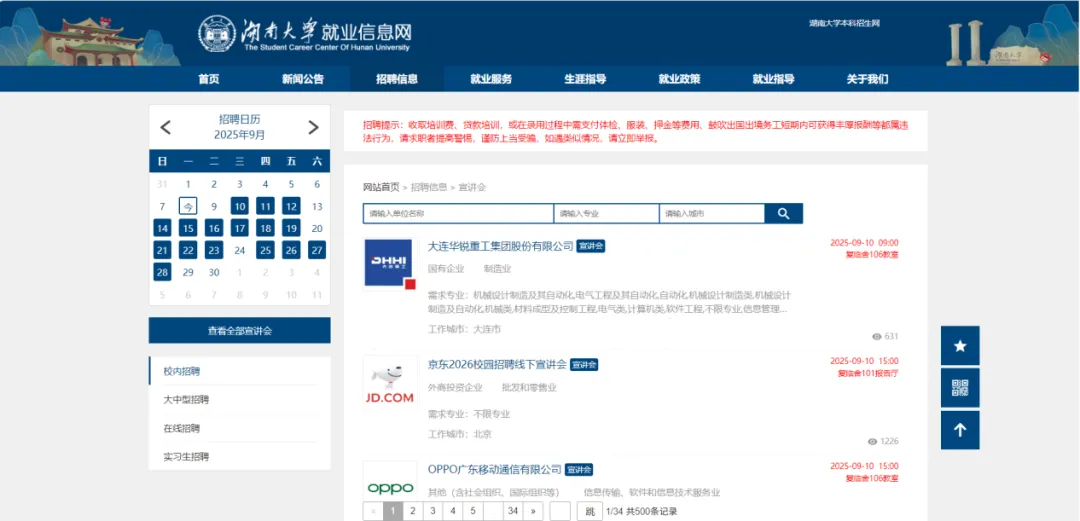Go to page 5 of results
The height and width of the screenshot is (521, 1080).
coord(472,511)
